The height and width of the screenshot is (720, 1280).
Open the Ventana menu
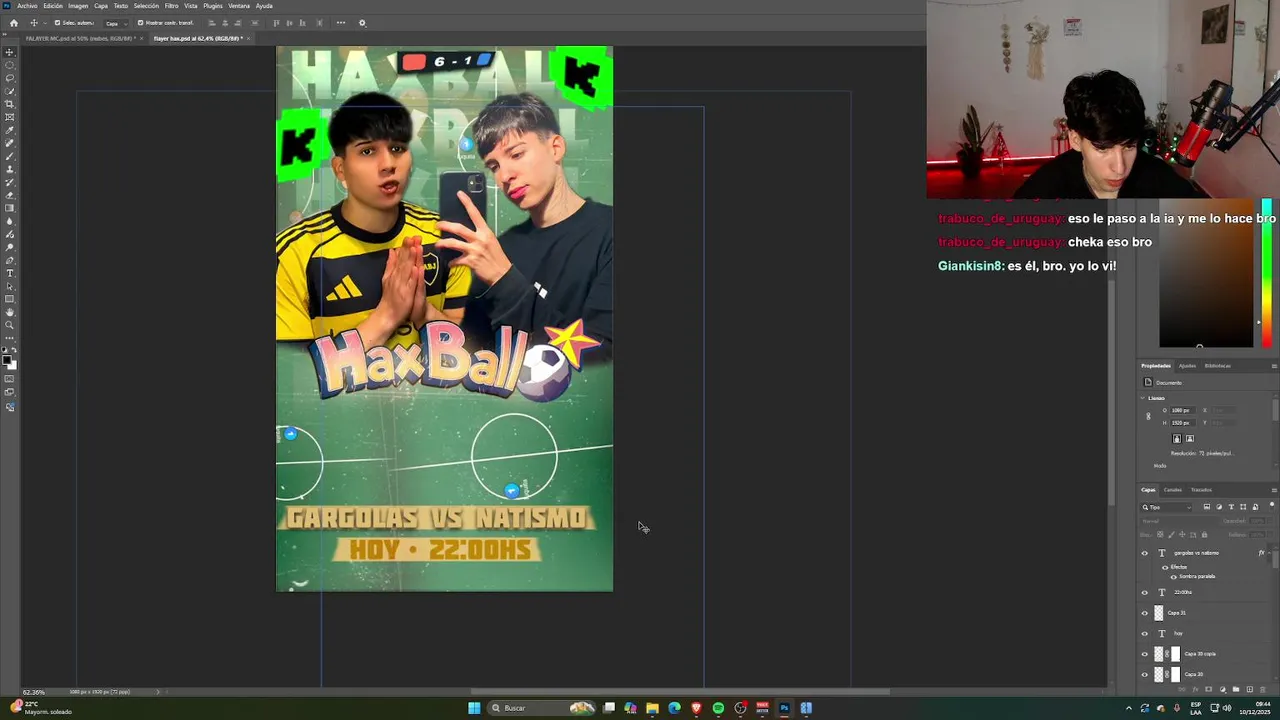click(x=239, y=5)
